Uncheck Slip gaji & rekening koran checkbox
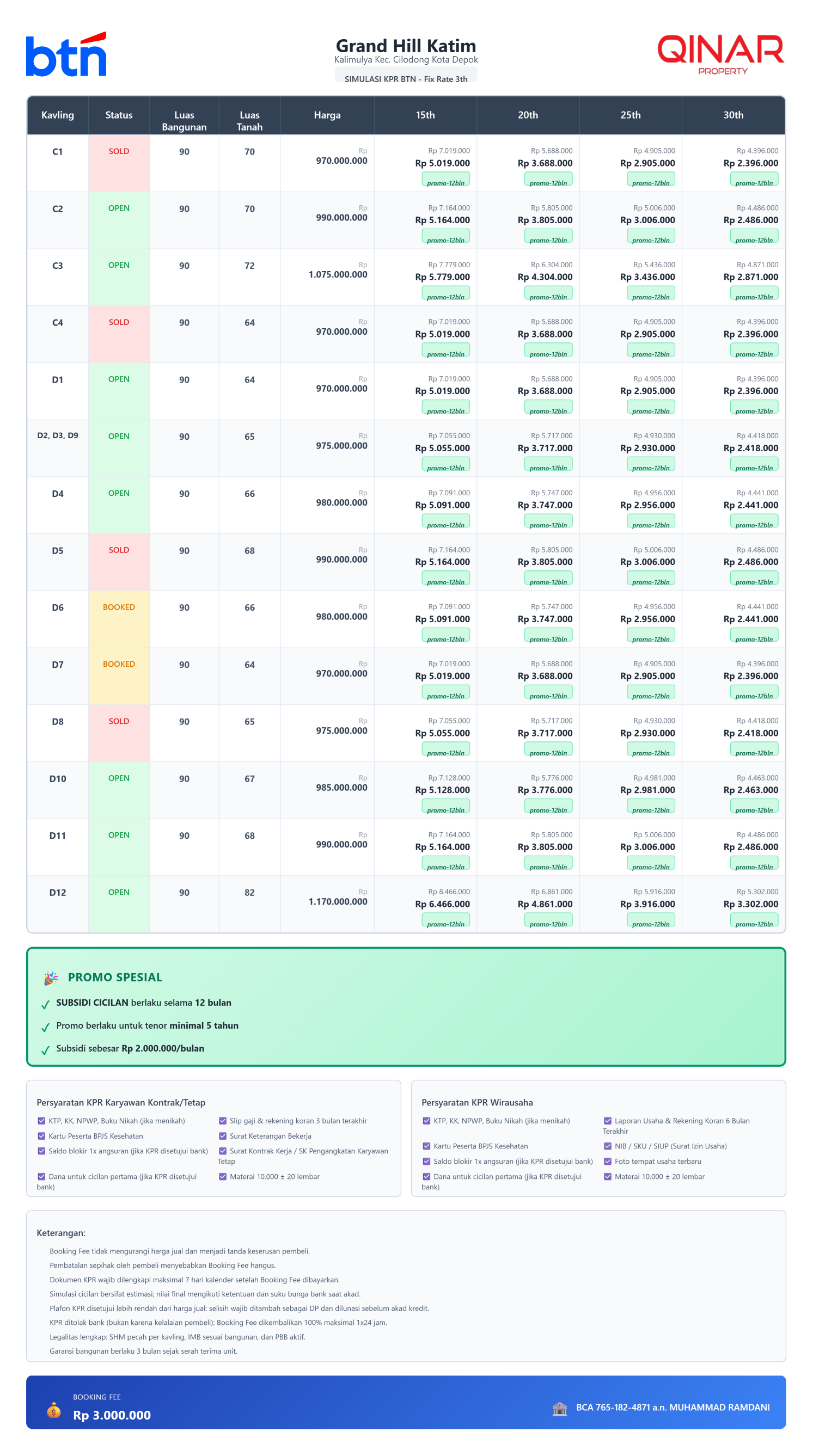The image size is (813, 1456). point(223,1120)
